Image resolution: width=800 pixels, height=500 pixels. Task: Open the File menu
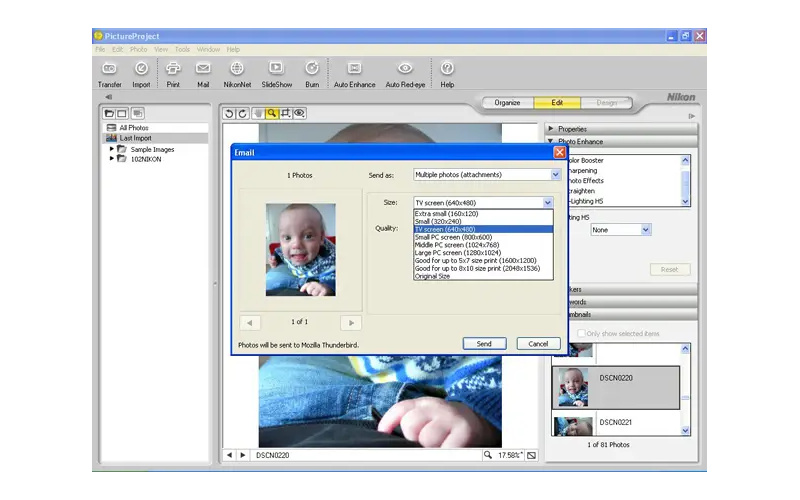click(100, 49)
